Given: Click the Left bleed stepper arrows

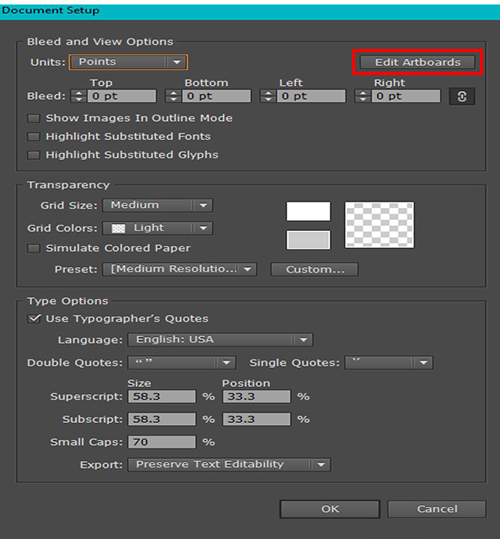Looking at the screenshot, I should (268, 96).
